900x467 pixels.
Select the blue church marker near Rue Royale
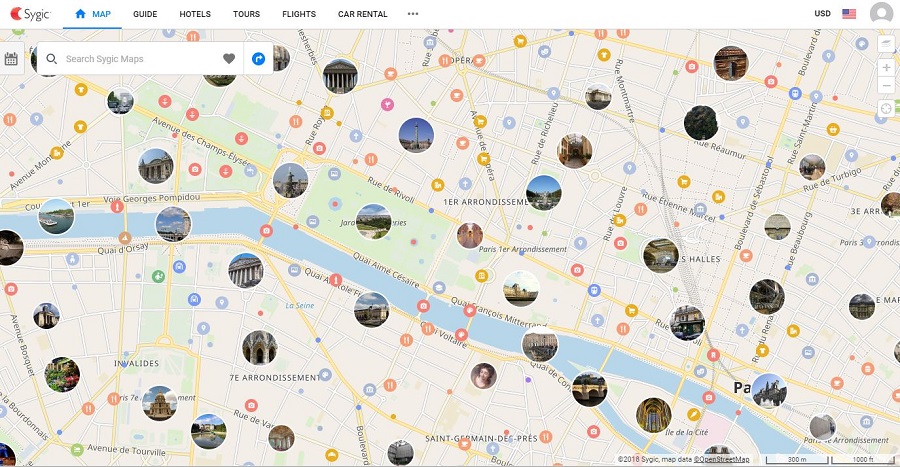point(356,136)
